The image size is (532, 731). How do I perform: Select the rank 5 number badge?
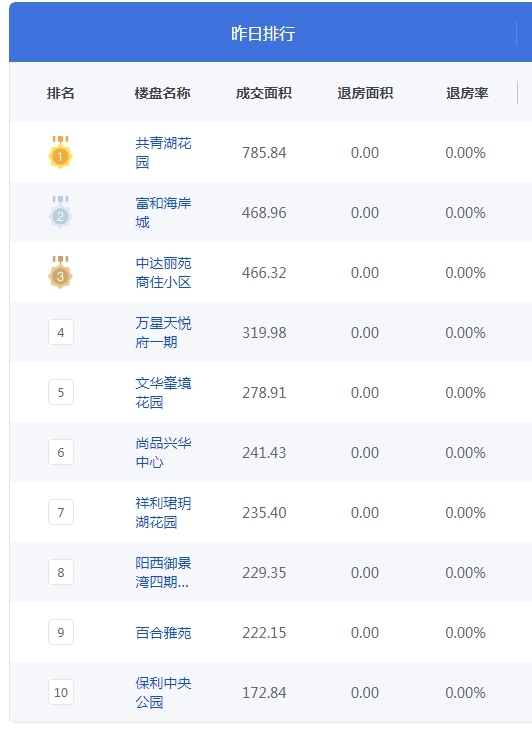click(61, 393)
